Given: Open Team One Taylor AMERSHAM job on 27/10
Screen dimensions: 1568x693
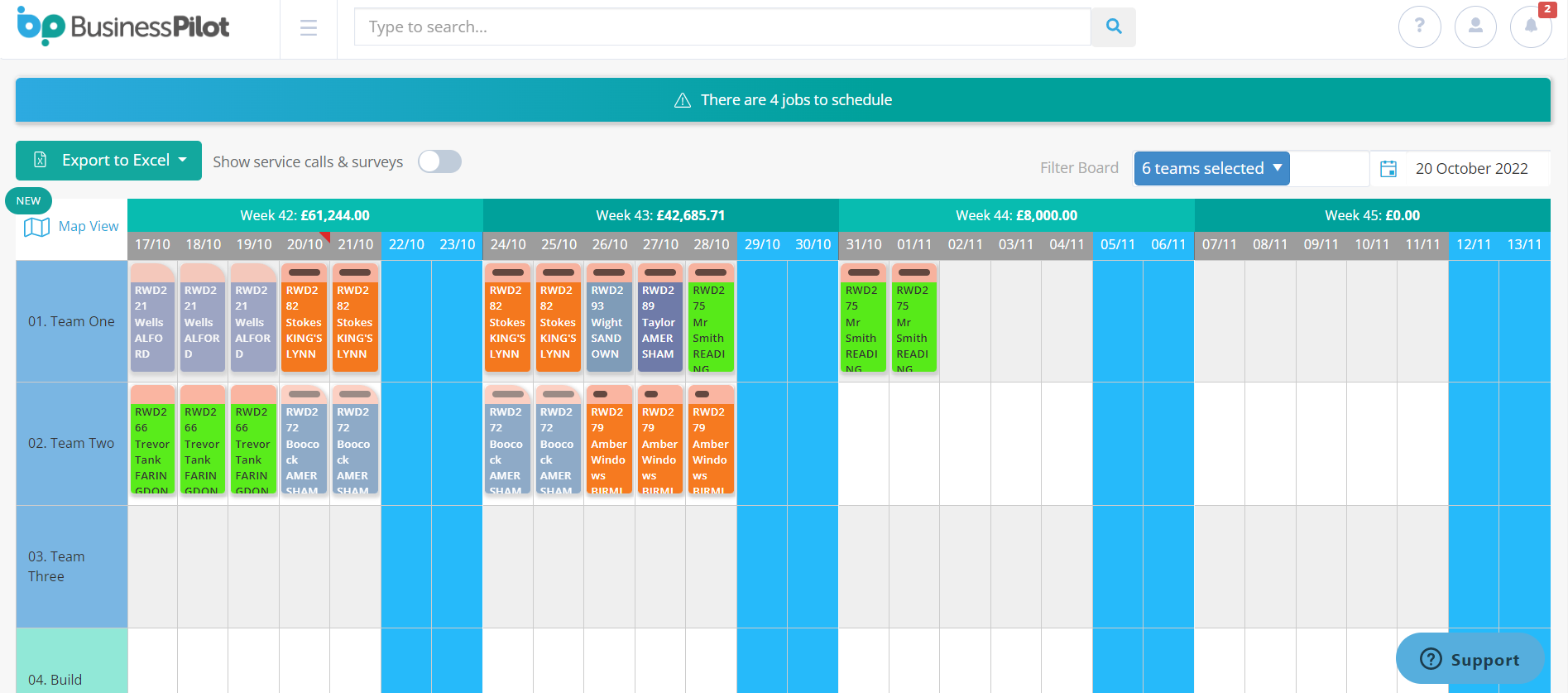Looking at the screenshot, I should (x=659, y=322).
